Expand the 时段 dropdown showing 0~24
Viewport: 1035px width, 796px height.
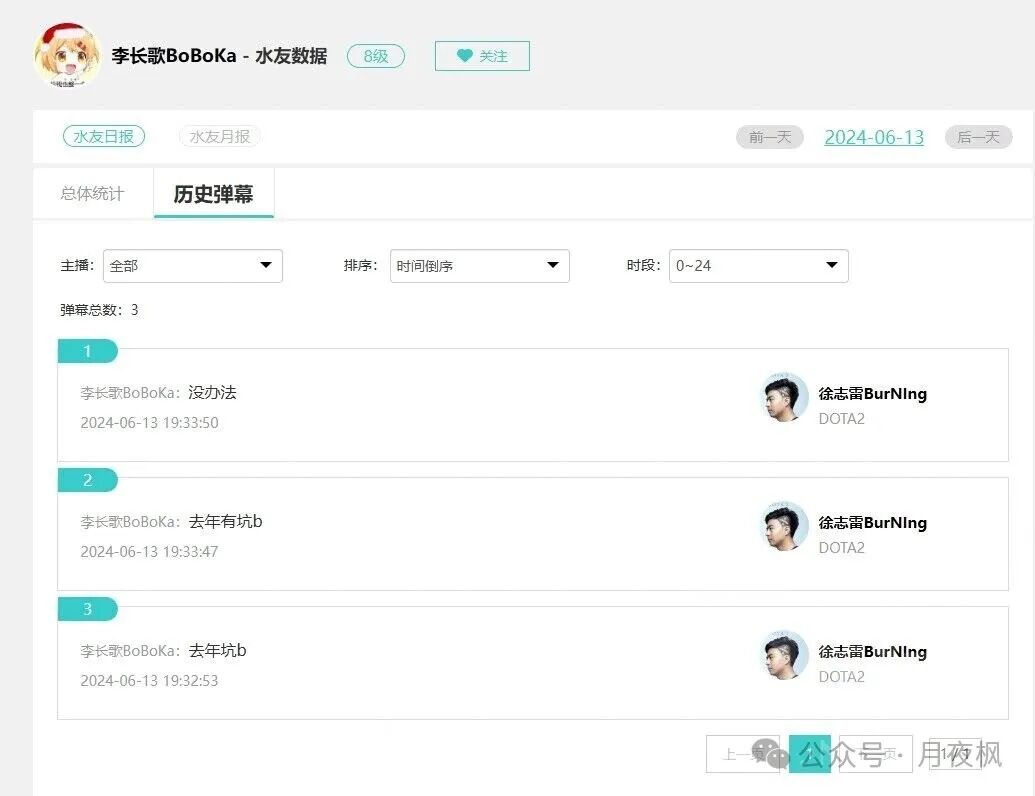tap(759, 266)
